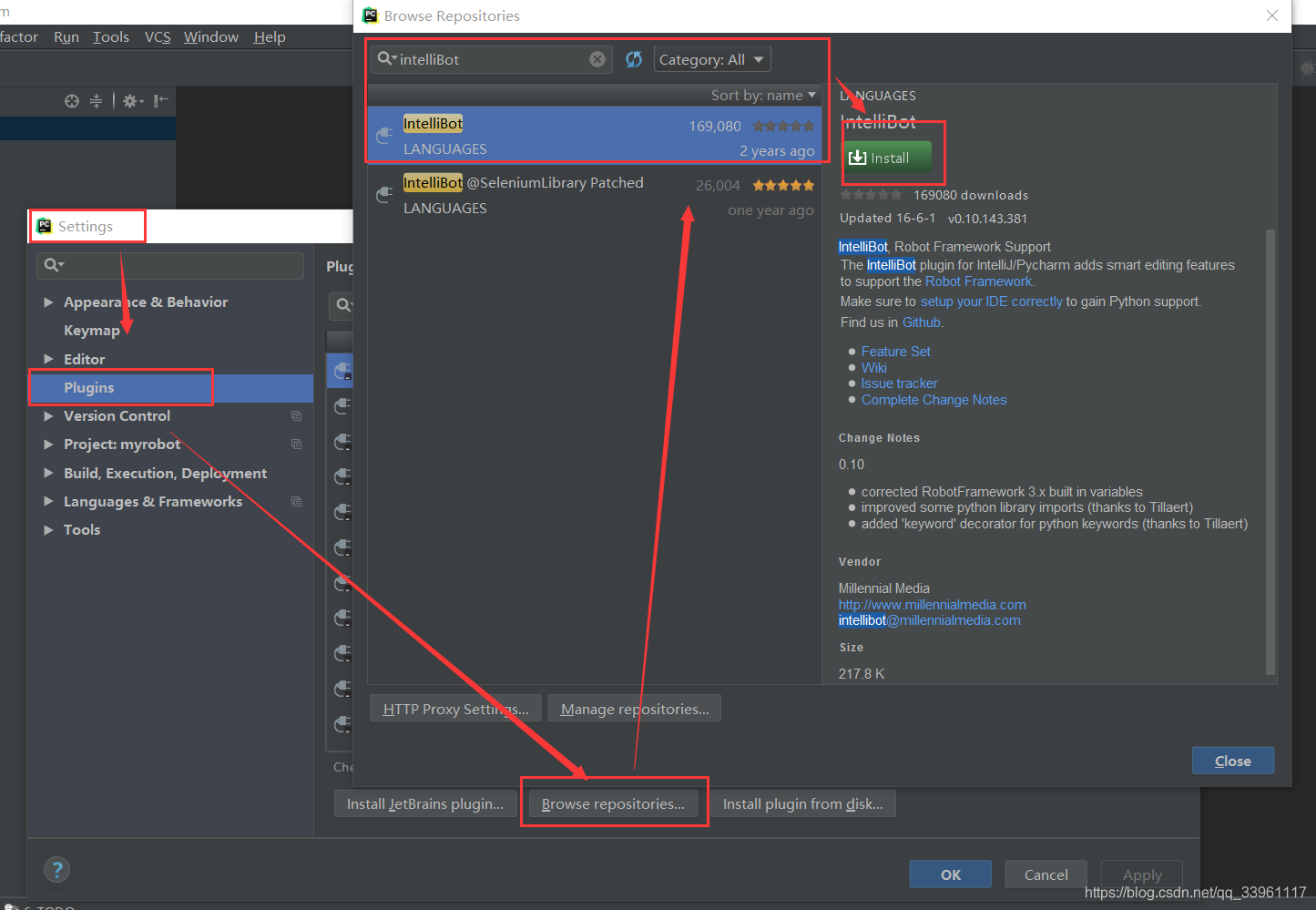Open the Wiki link
The height and width of the screenshot is (910, 1316).
pos(874,368)
